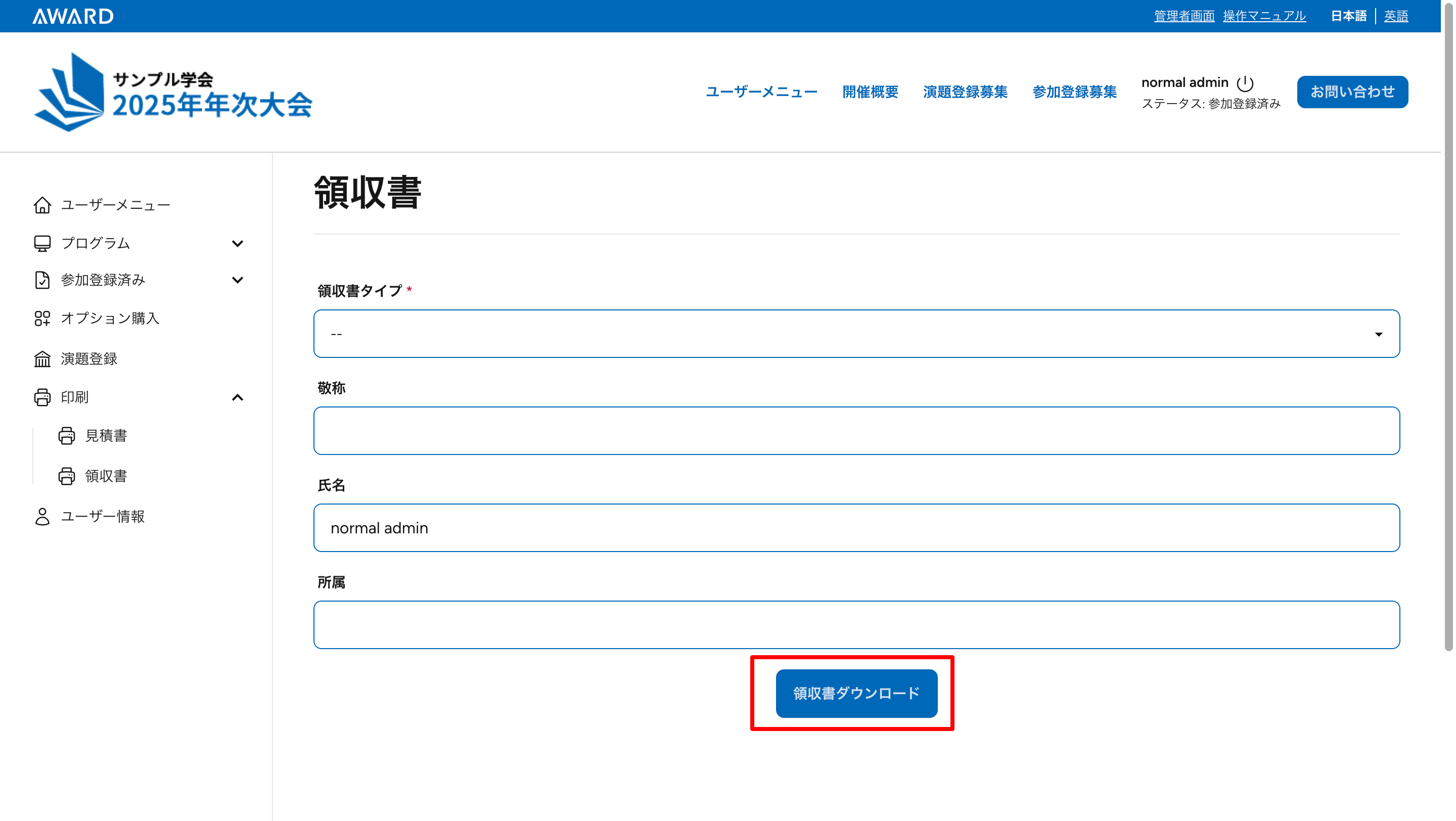The image size is (1456, 821).
Task: Click the home icon for ユーザーメニュー
Action: point(42,205)
